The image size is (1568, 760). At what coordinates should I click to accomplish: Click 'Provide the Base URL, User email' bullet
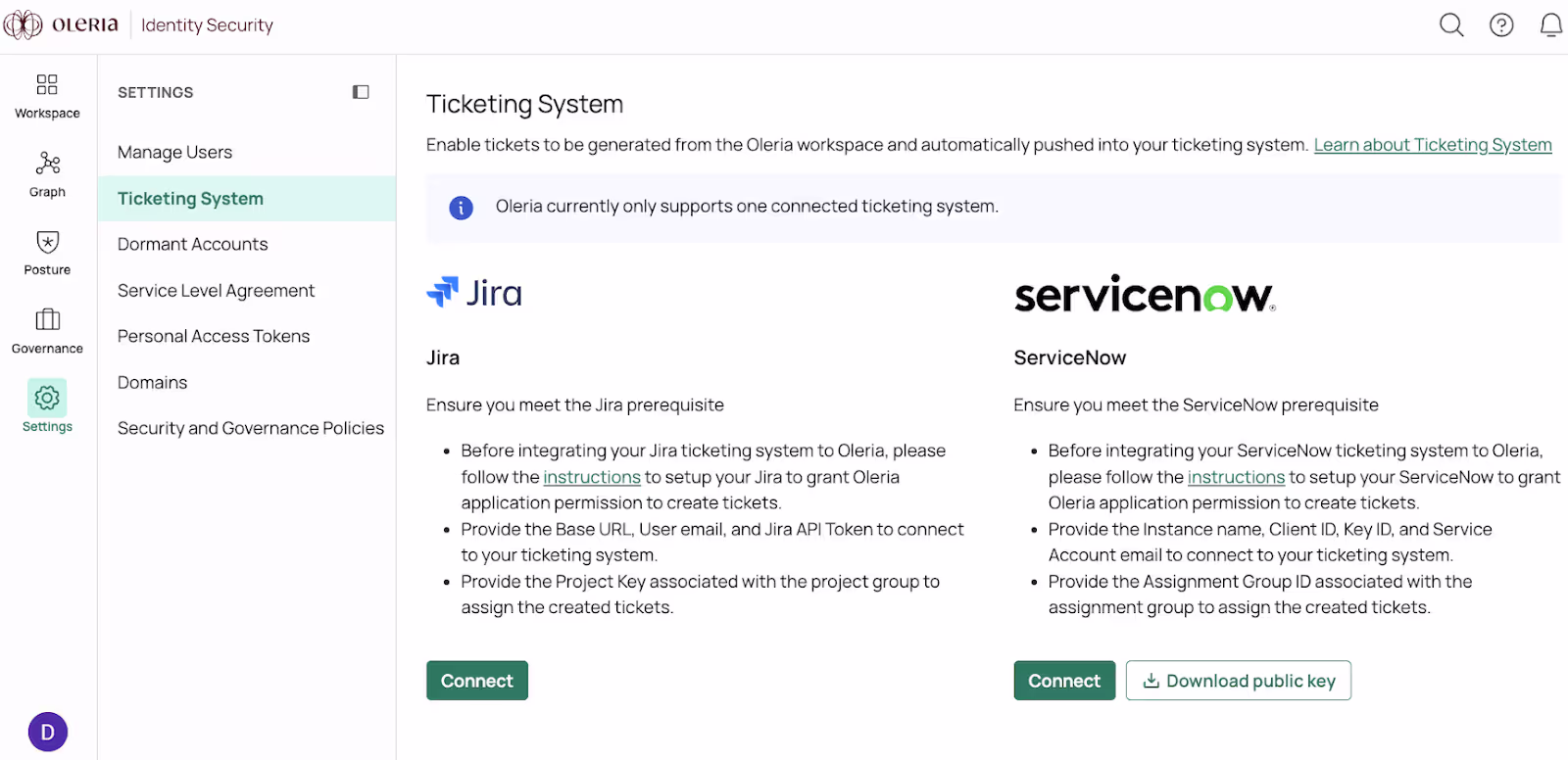click(712, 543)
